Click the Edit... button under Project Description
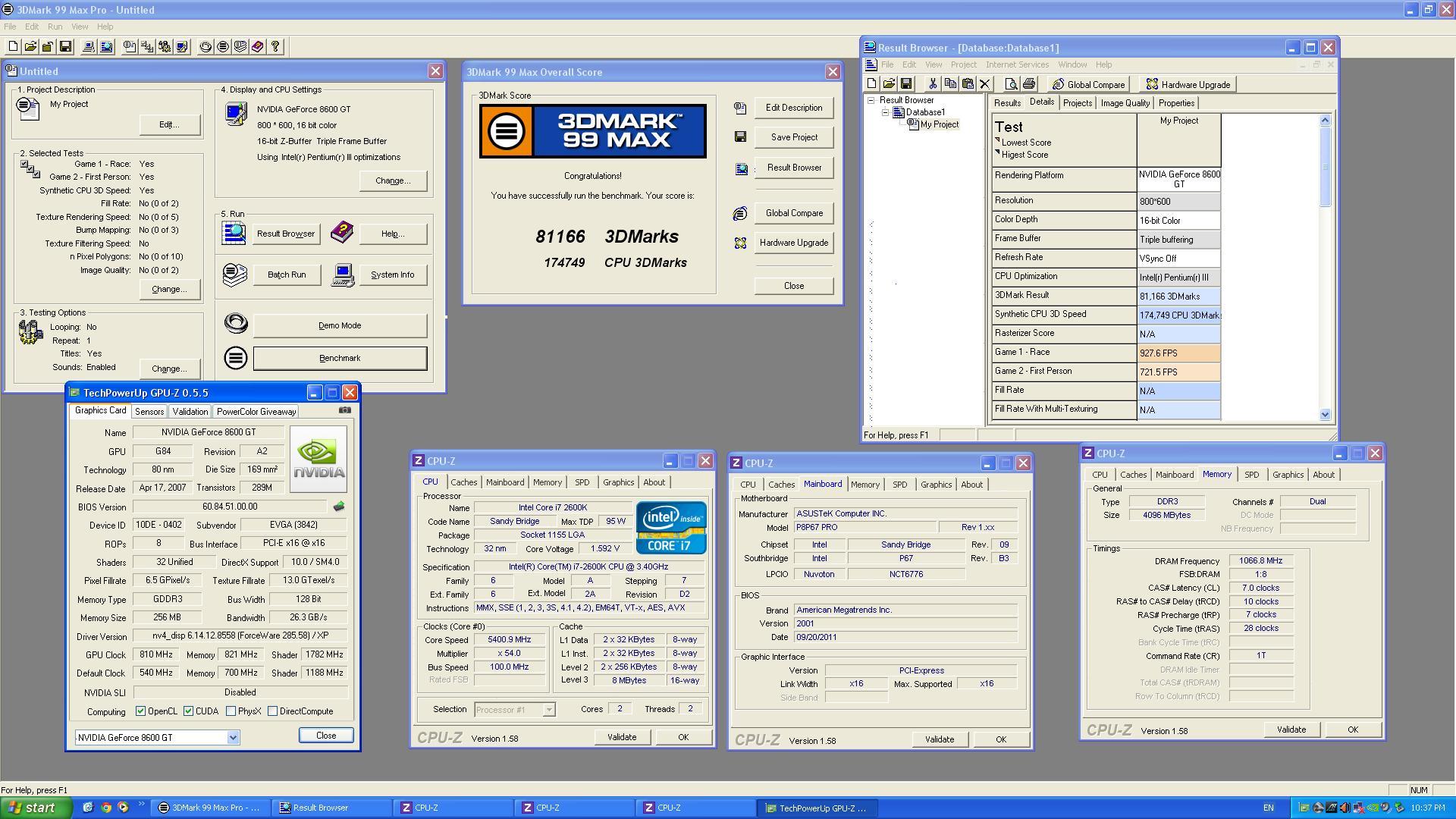The height and width of the screenshot is (819, 1456). click(x=169, y=124)
